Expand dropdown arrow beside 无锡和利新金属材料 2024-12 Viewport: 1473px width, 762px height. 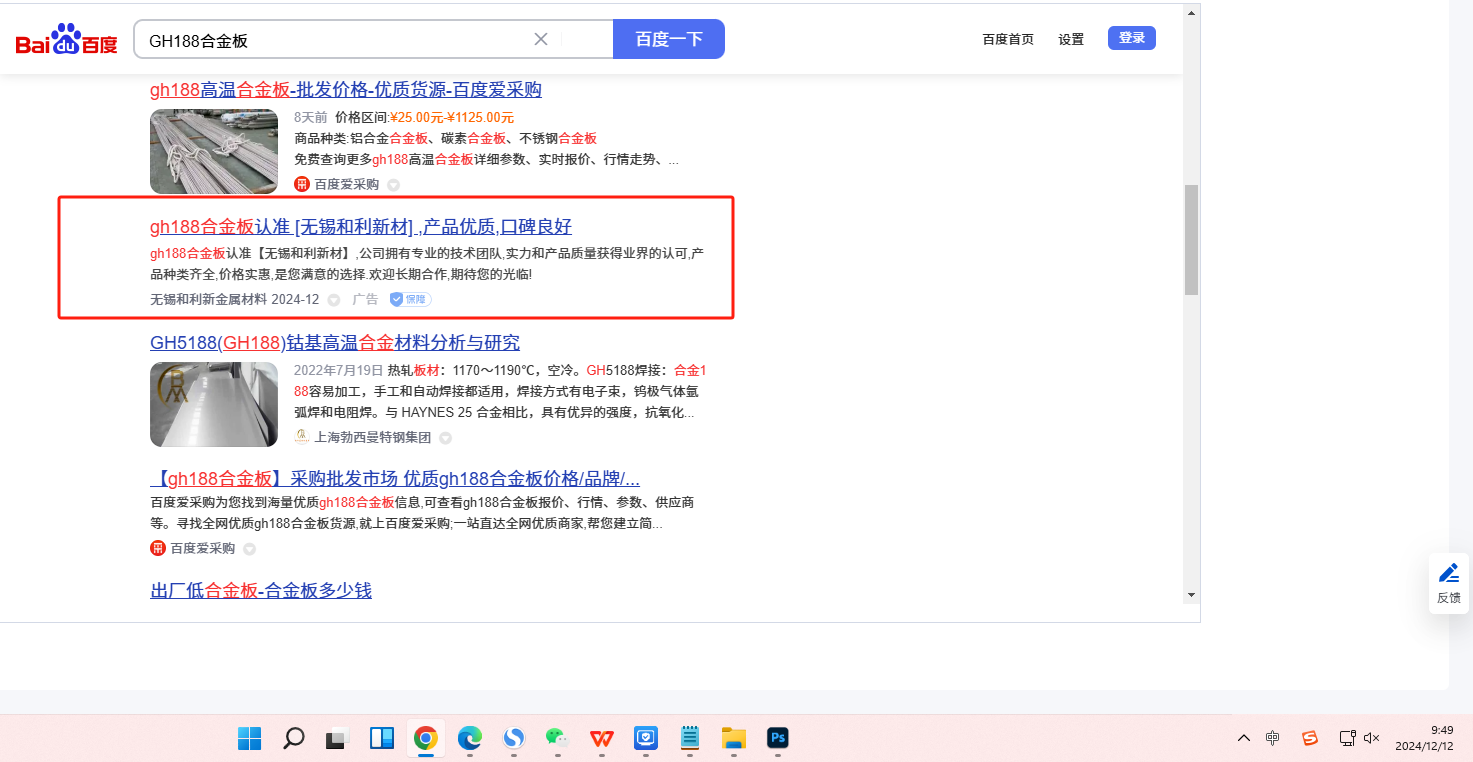point(334,300)
